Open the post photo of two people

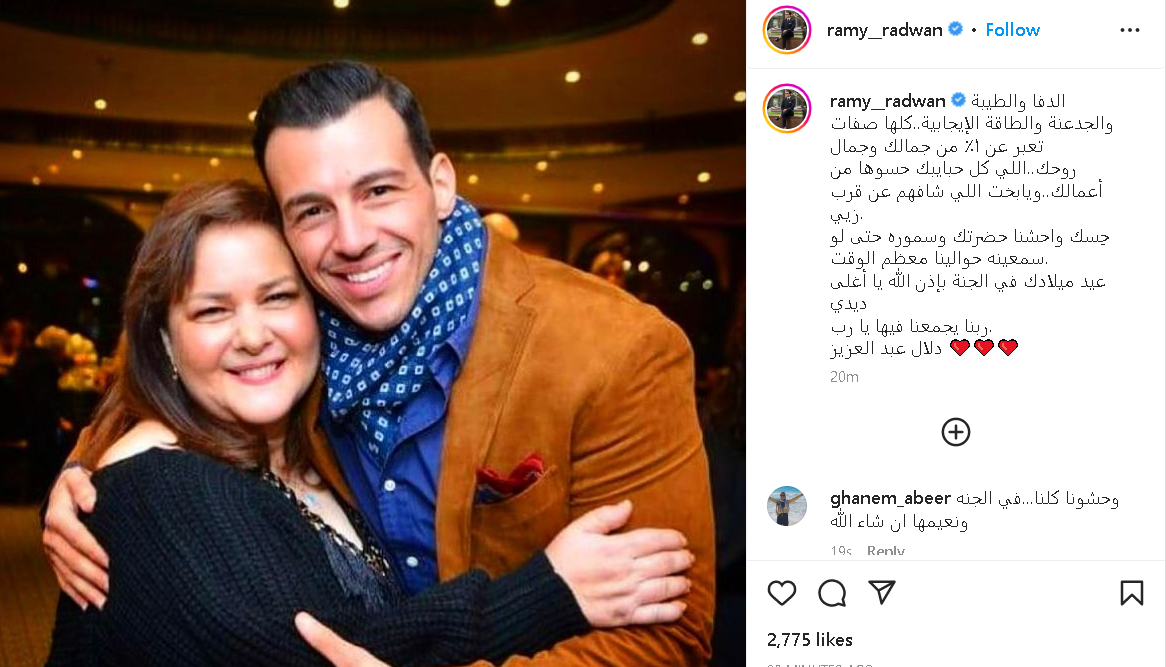click(x=373, y=333)
